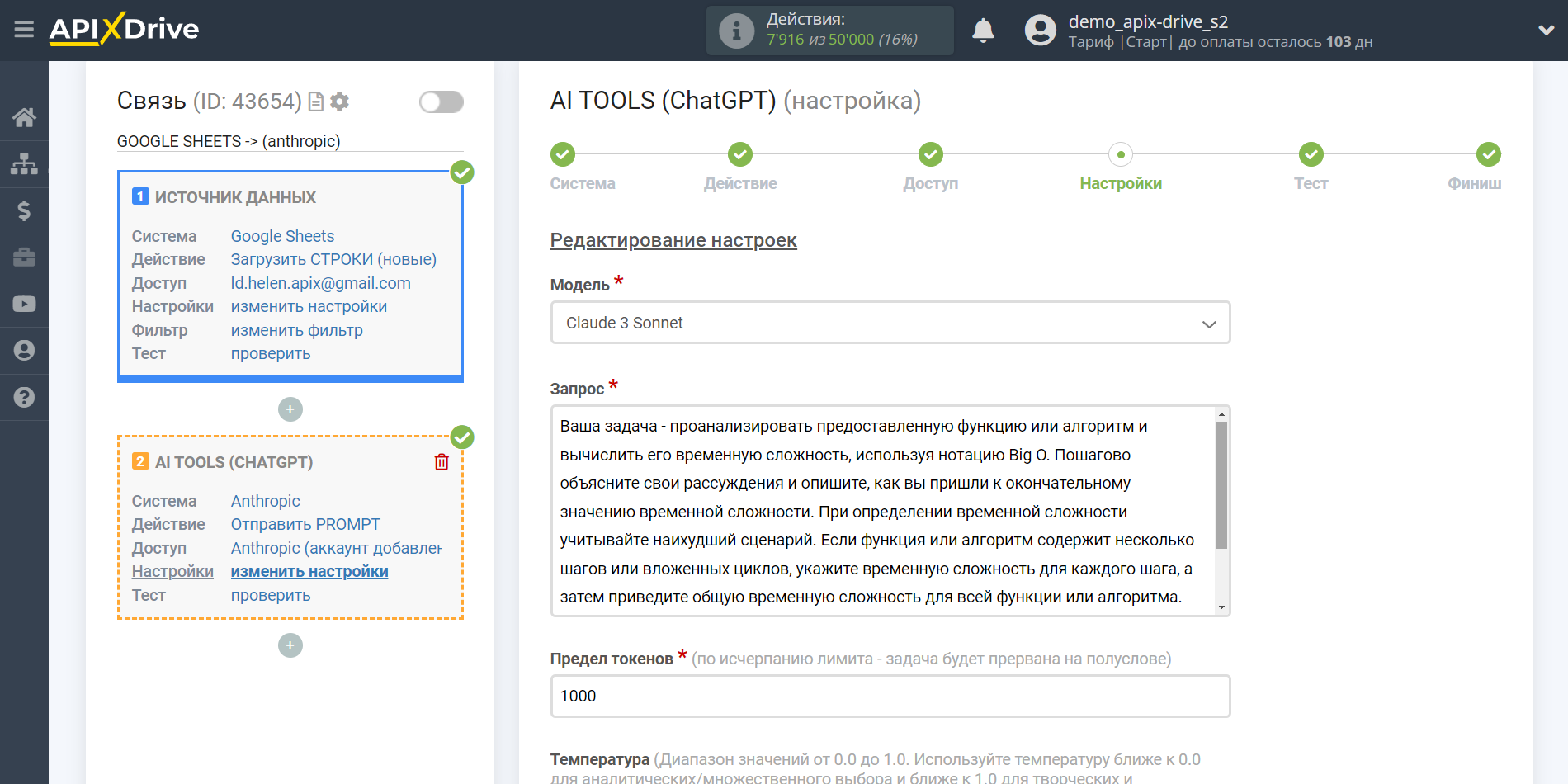Screen dimensions: 1568x784
Task: Click ld.helen.apix@gmail.com access link
Action: 320,283
